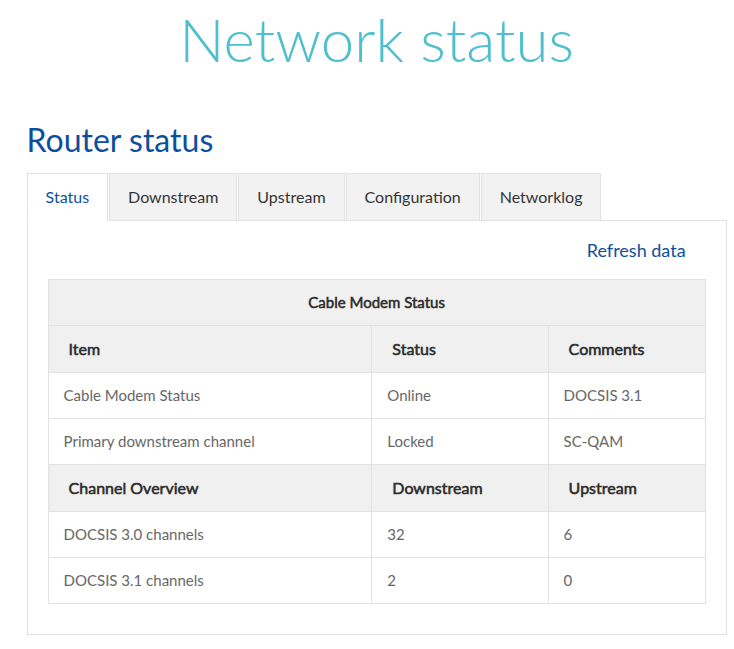Open the Networklog tab
The height and width of the screenshot is (649, 734).
(x=541, y=197)
